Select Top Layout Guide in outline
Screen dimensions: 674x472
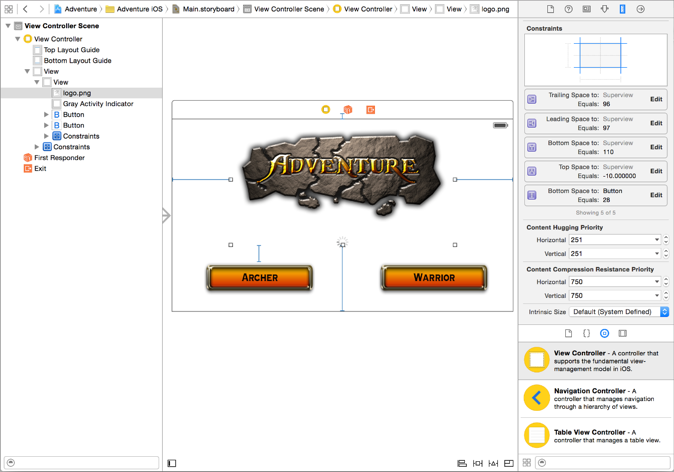click(x=71, y=50)
